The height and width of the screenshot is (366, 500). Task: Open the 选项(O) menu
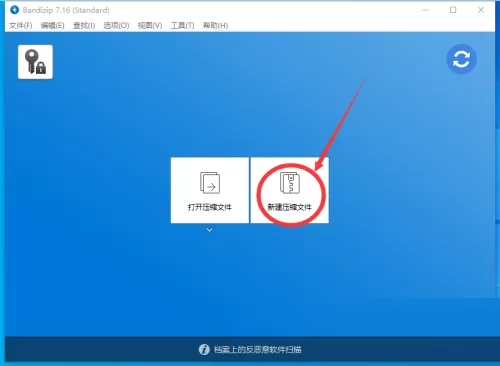[116, 26]
